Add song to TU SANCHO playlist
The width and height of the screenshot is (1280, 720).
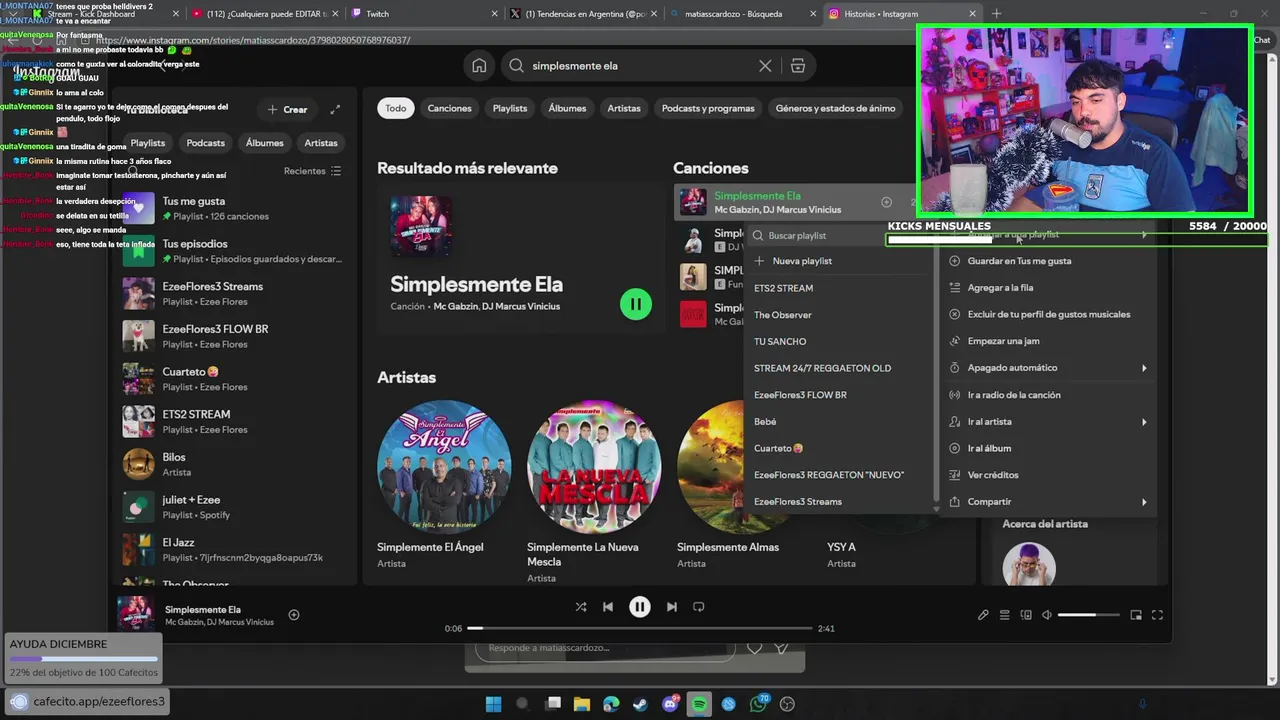tap(838, 342)
